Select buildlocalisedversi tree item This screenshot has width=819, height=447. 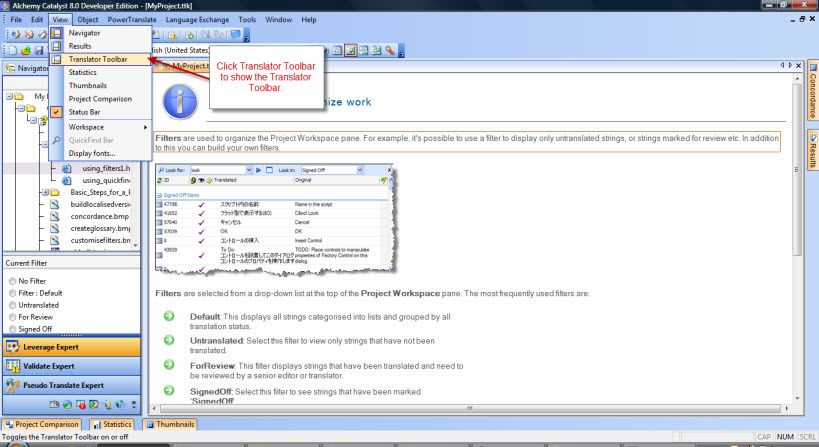pos(100,204)
